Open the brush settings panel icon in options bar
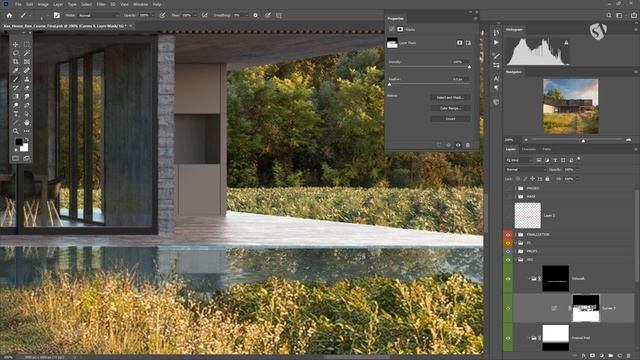 pos(57,15)
